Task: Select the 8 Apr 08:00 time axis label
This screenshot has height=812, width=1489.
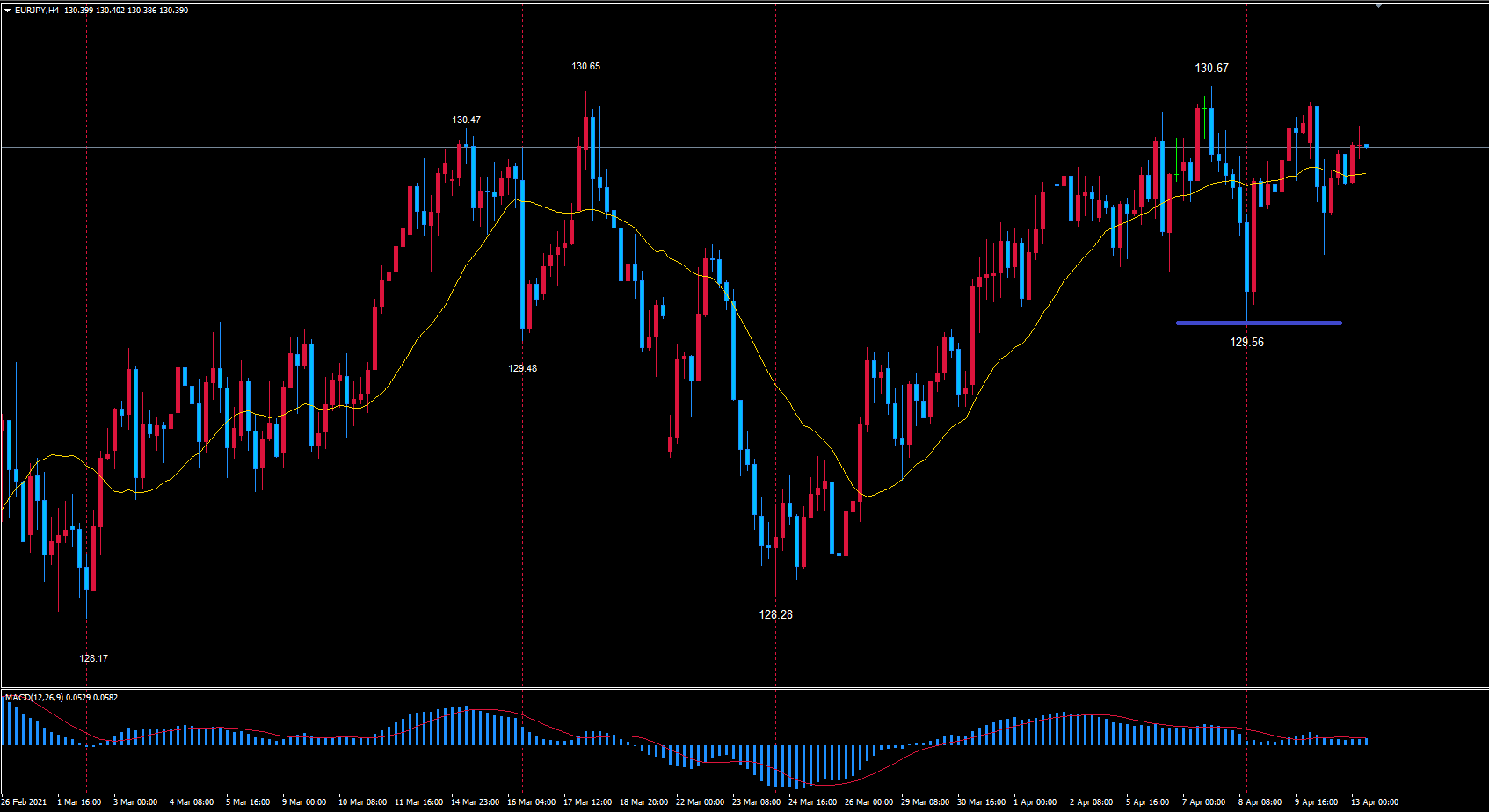Action: 1260,801
